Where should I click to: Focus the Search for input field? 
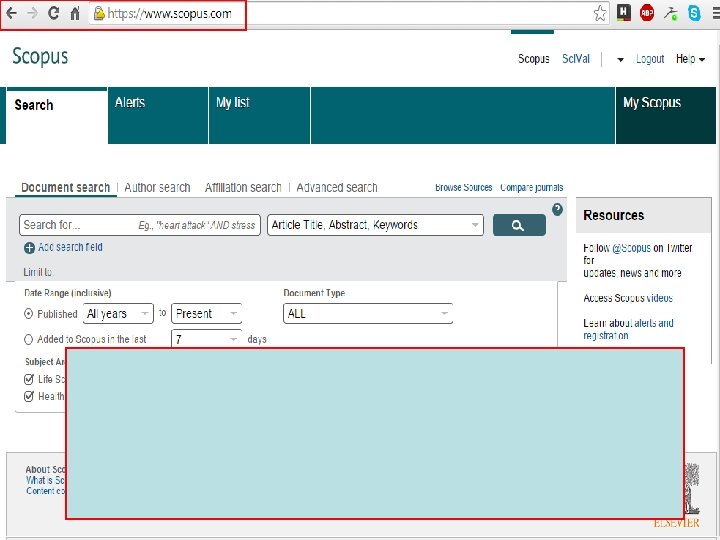coord(140,225)
